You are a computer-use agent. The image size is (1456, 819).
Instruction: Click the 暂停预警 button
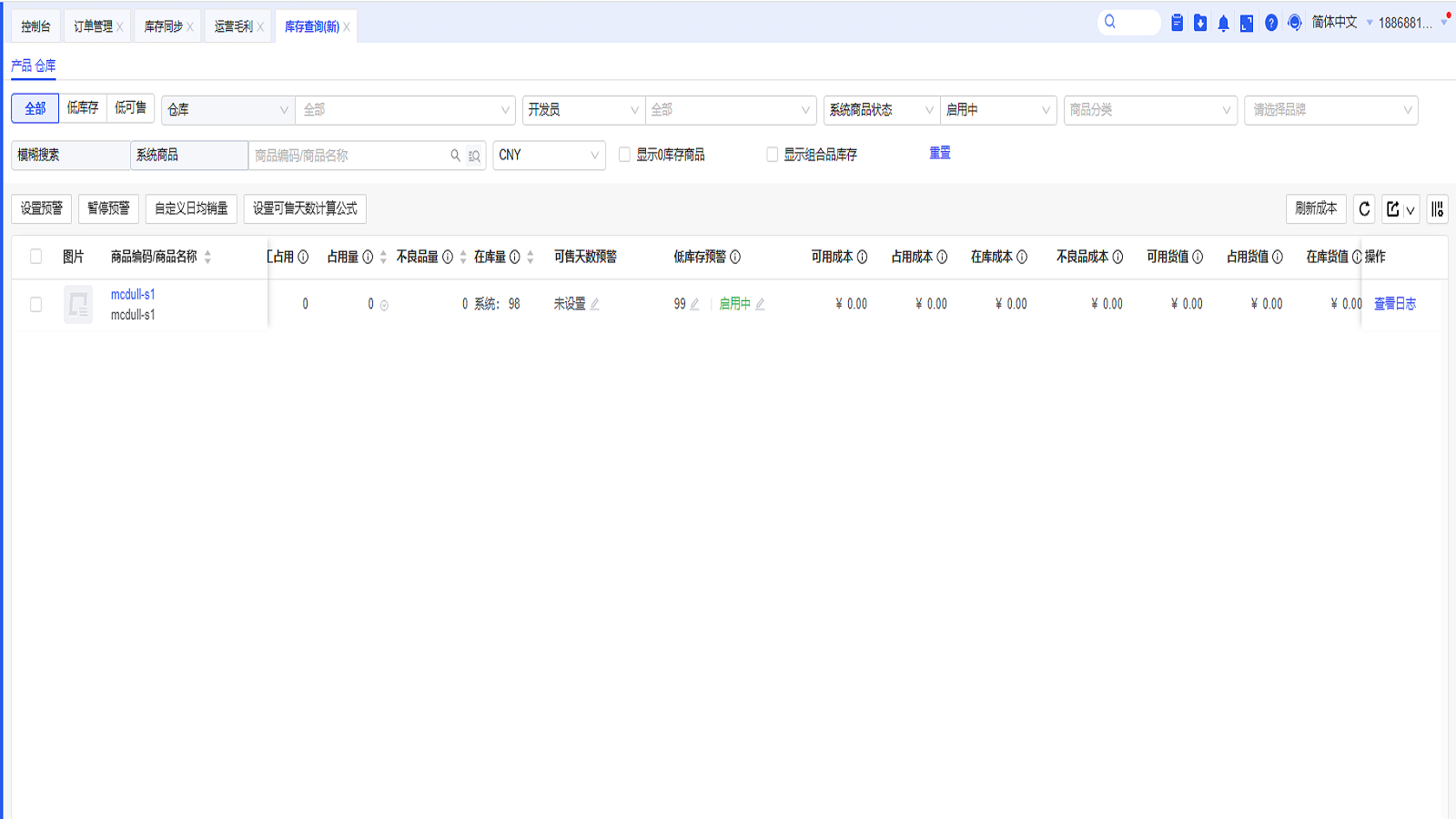tap(108, 208)
